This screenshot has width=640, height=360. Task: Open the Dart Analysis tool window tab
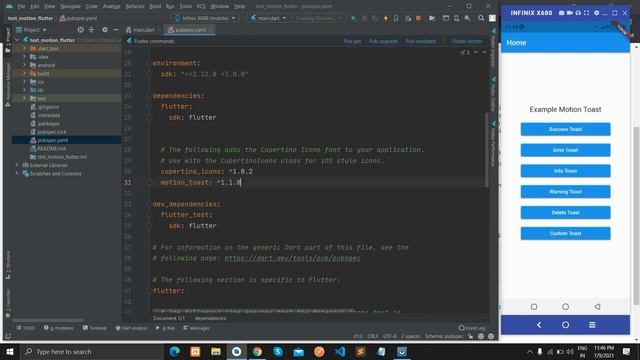tap(131, 328)
